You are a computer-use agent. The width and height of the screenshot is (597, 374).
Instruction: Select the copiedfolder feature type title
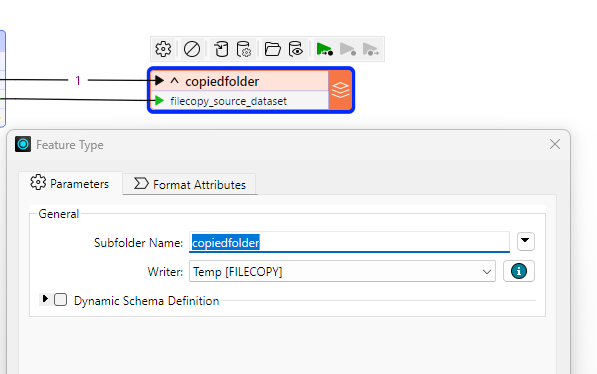(222, 81)
